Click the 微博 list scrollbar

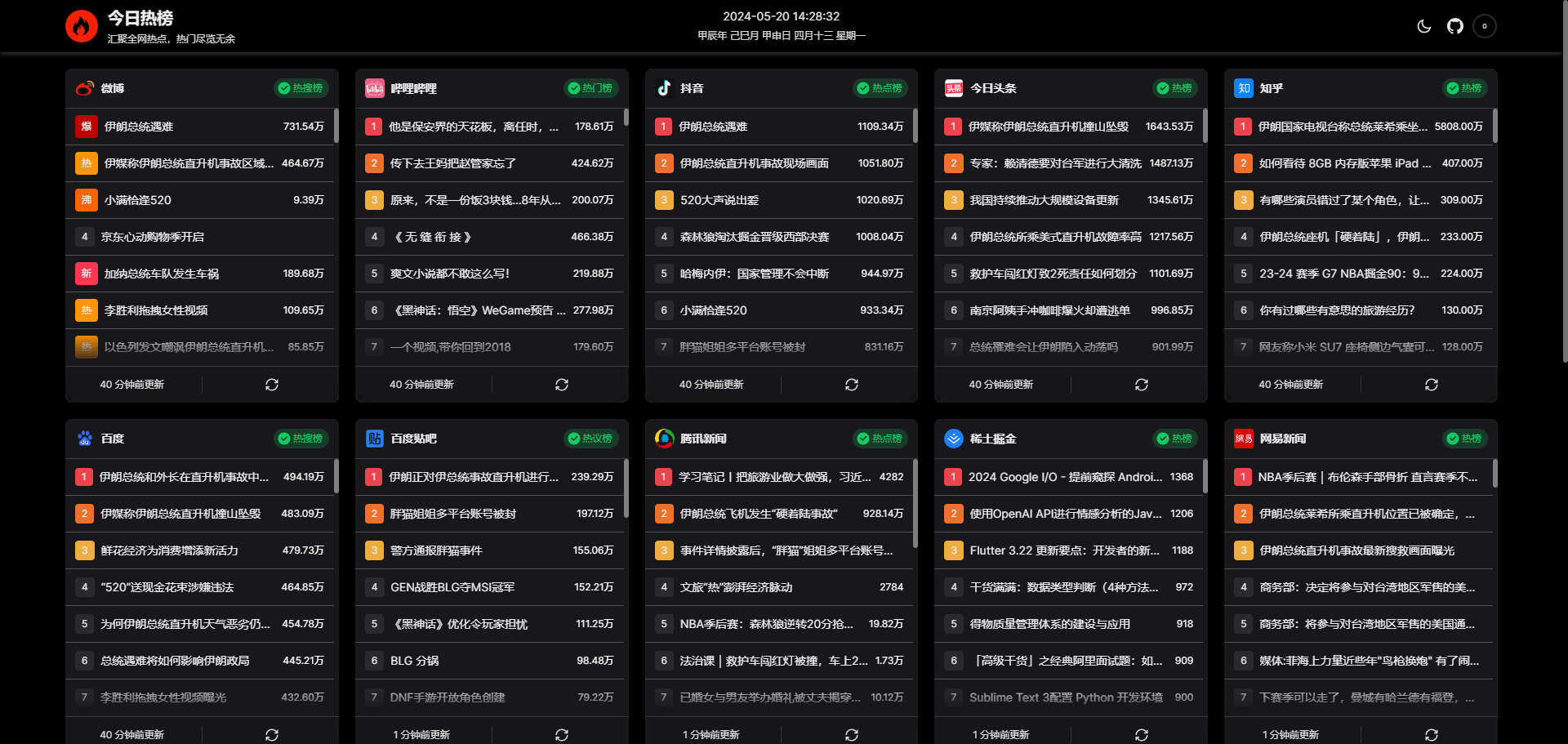pyautogui.click(x=336, y=127)
